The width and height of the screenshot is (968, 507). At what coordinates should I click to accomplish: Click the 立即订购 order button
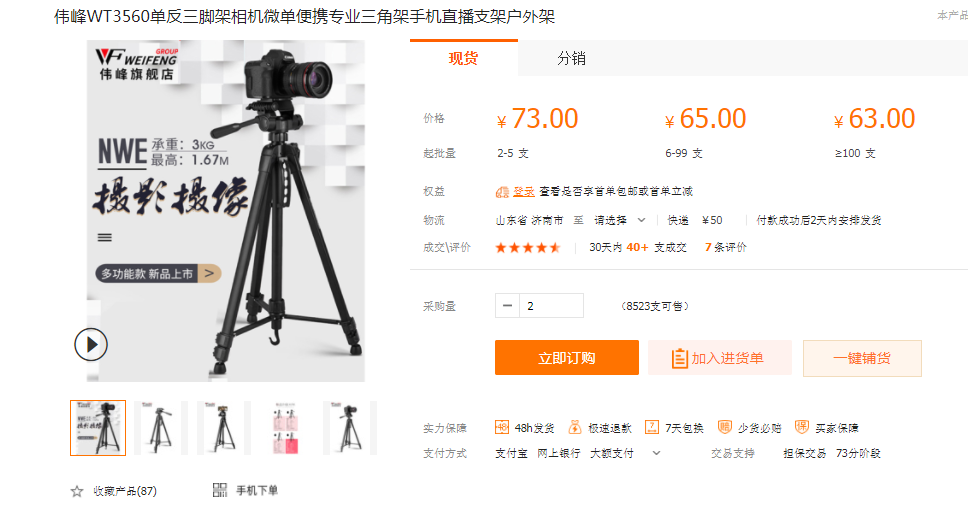(x=567, y=358)
